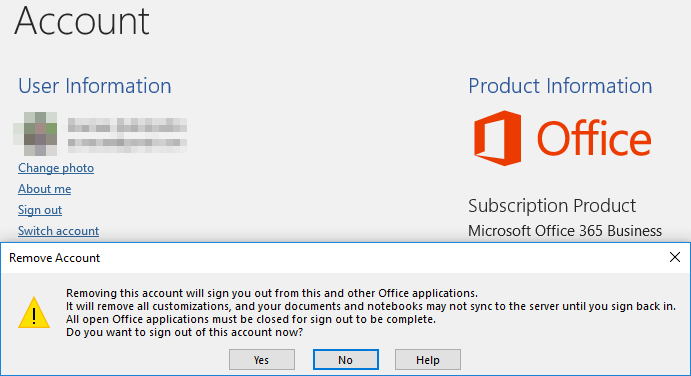691x376 pixels.
Task: Click the User Information heading
Action: click(x=94, y=86)
